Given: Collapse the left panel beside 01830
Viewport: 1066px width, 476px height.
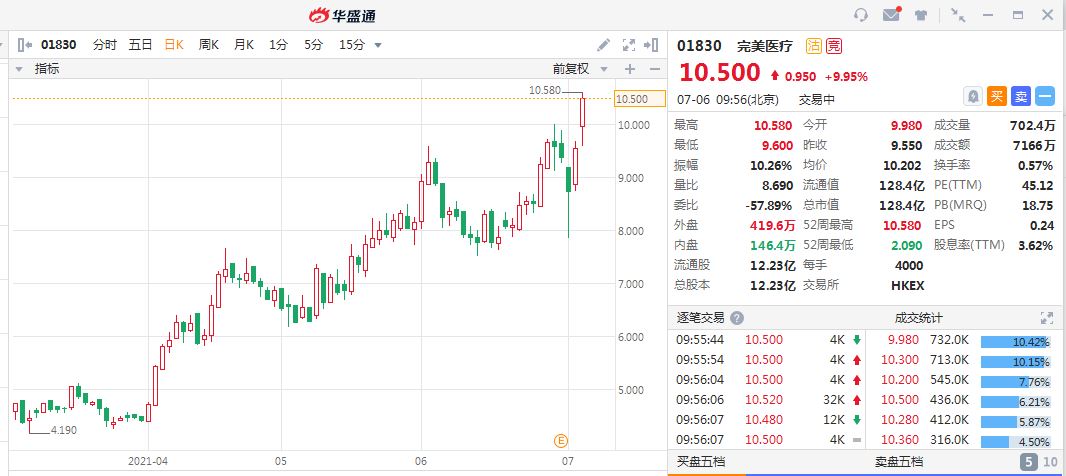Looking at the screenshot, I should [x=24, y=45].
